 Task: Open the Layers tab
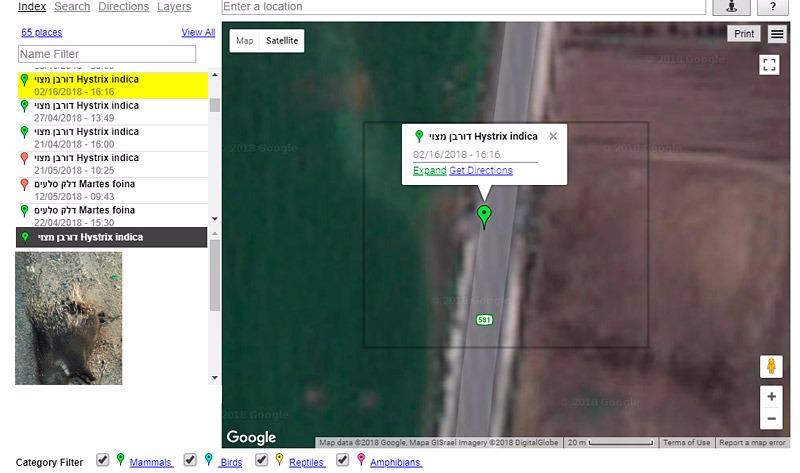174,7
